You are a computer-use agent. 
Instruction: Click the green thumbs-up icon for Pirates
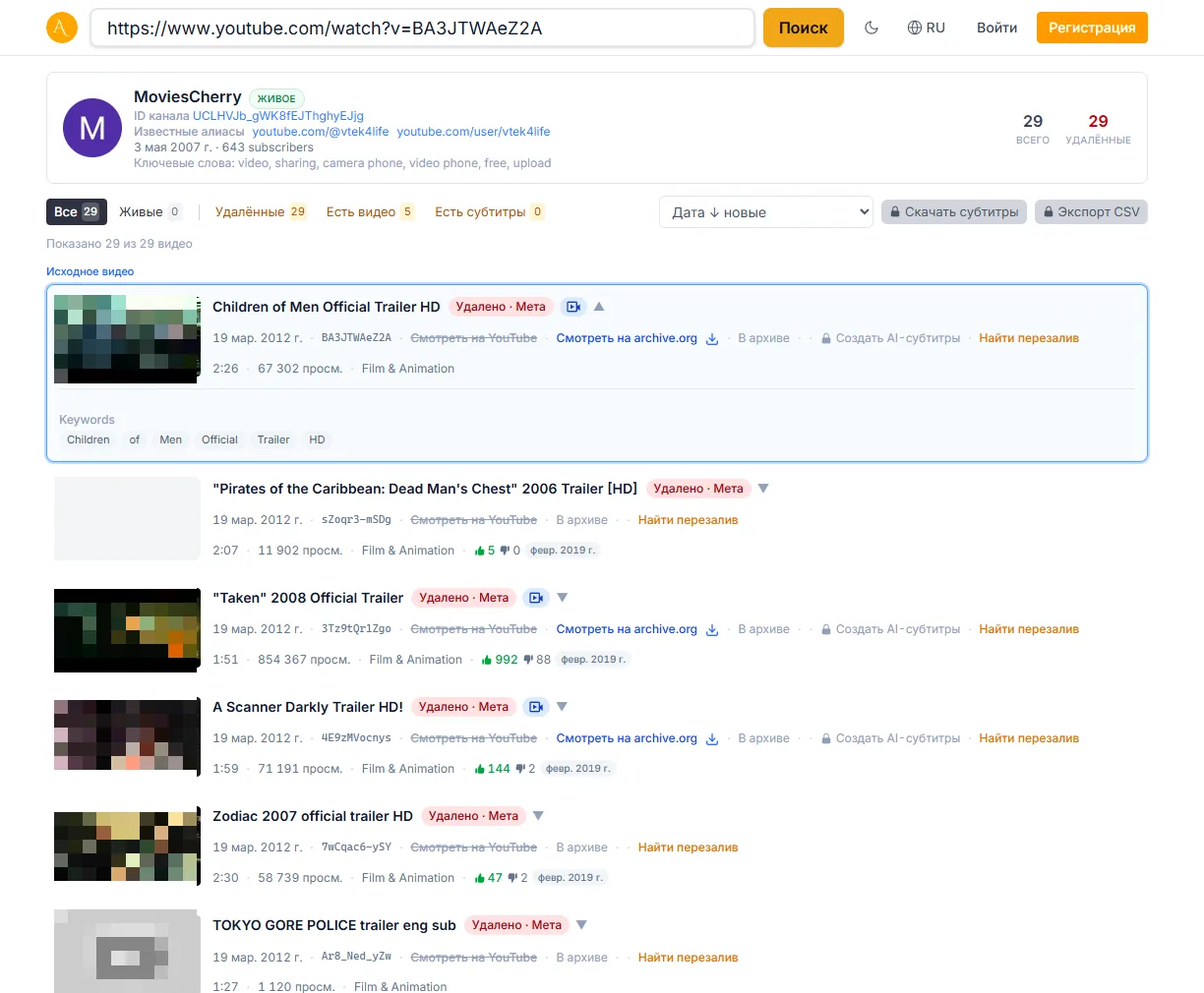[x=480, y=551]
